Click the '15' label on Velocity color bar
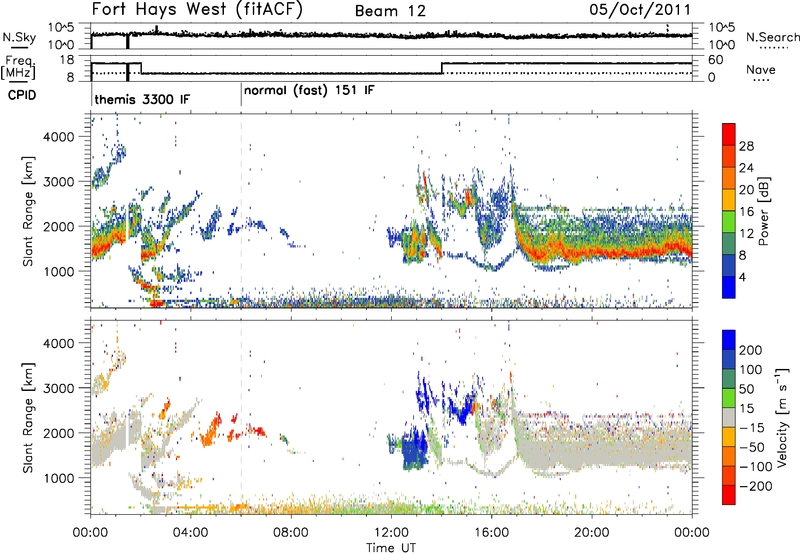Image resolution: width=800 pixels, height=554 pixels. (x=746, y=409)
